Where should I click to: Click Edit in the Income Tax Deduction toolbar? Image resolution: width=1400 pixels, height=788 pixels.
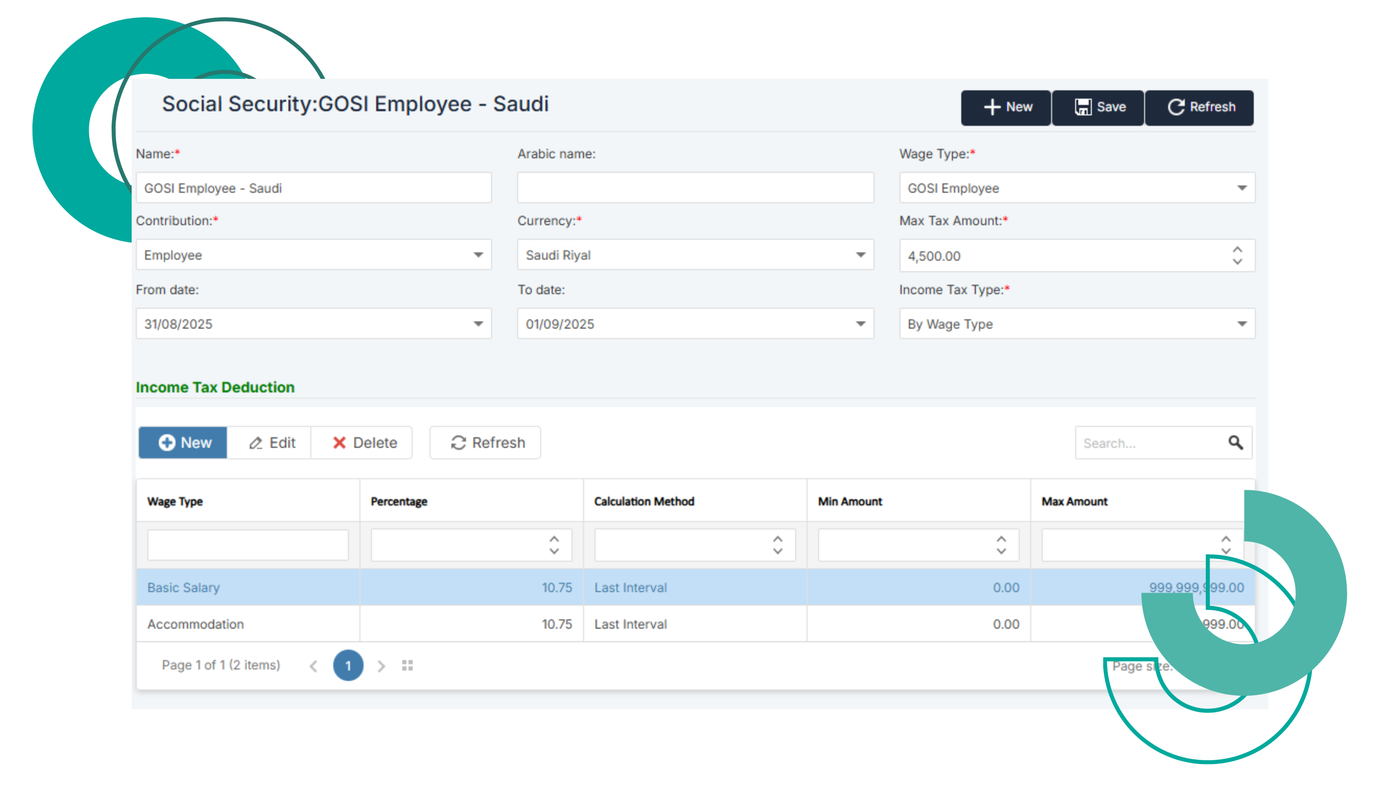click(x=271, y=443)
